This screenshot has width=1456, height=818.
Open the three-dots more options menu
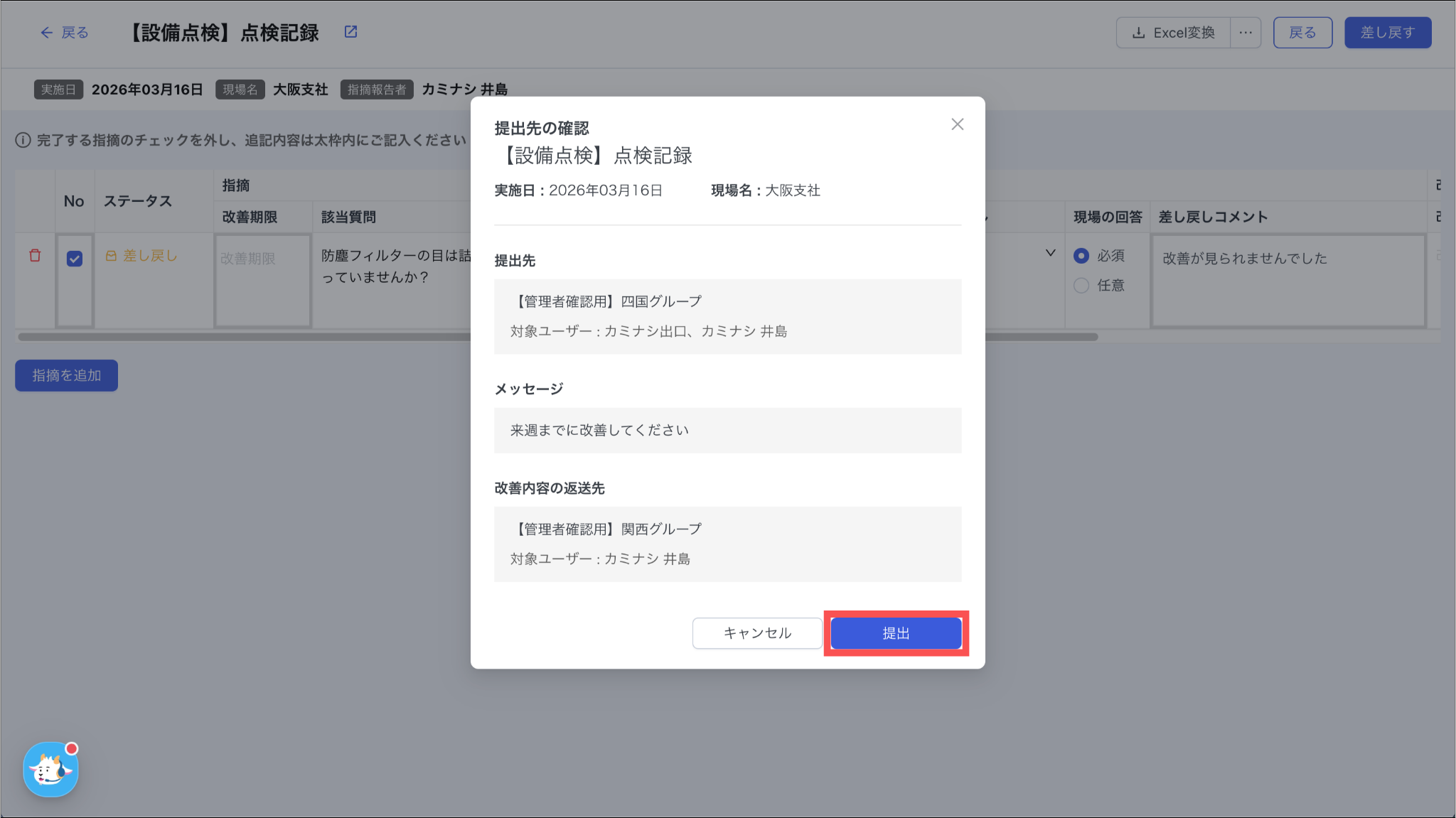[x=1246, y=33]
